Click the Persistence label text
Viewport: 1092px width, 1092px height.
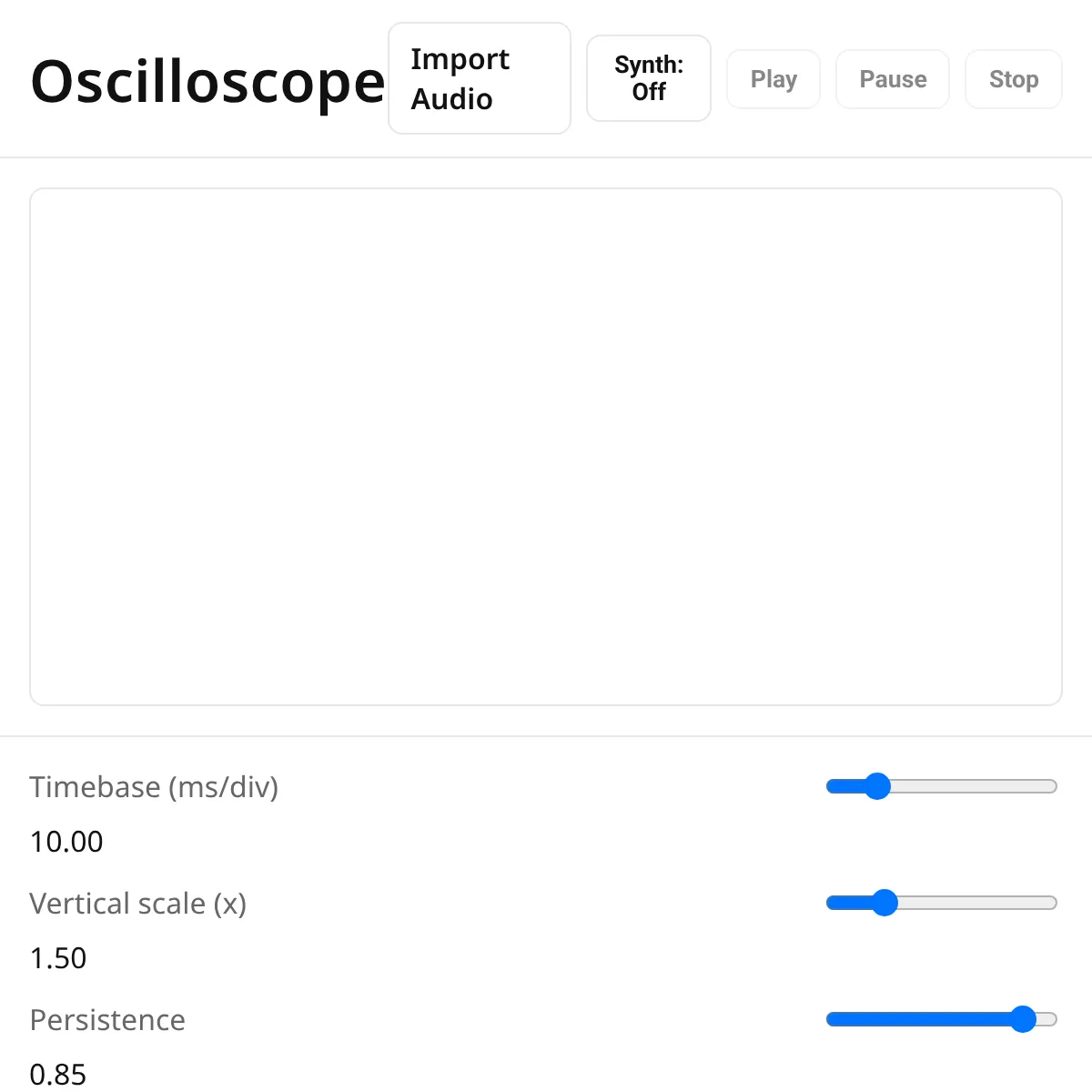pos(107,1020)
